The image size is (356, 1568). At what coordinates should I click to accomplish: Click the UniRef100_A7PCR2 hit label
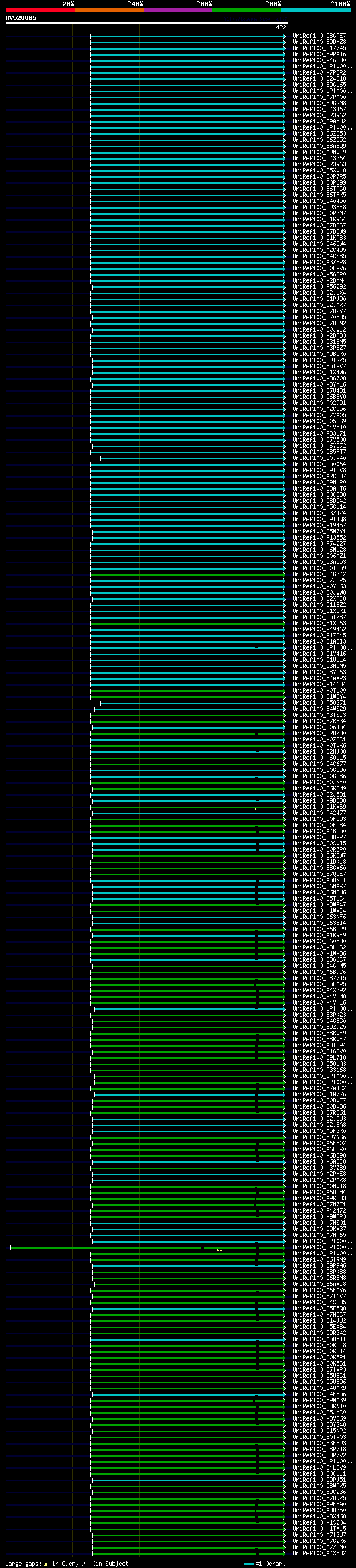[319, 72]
